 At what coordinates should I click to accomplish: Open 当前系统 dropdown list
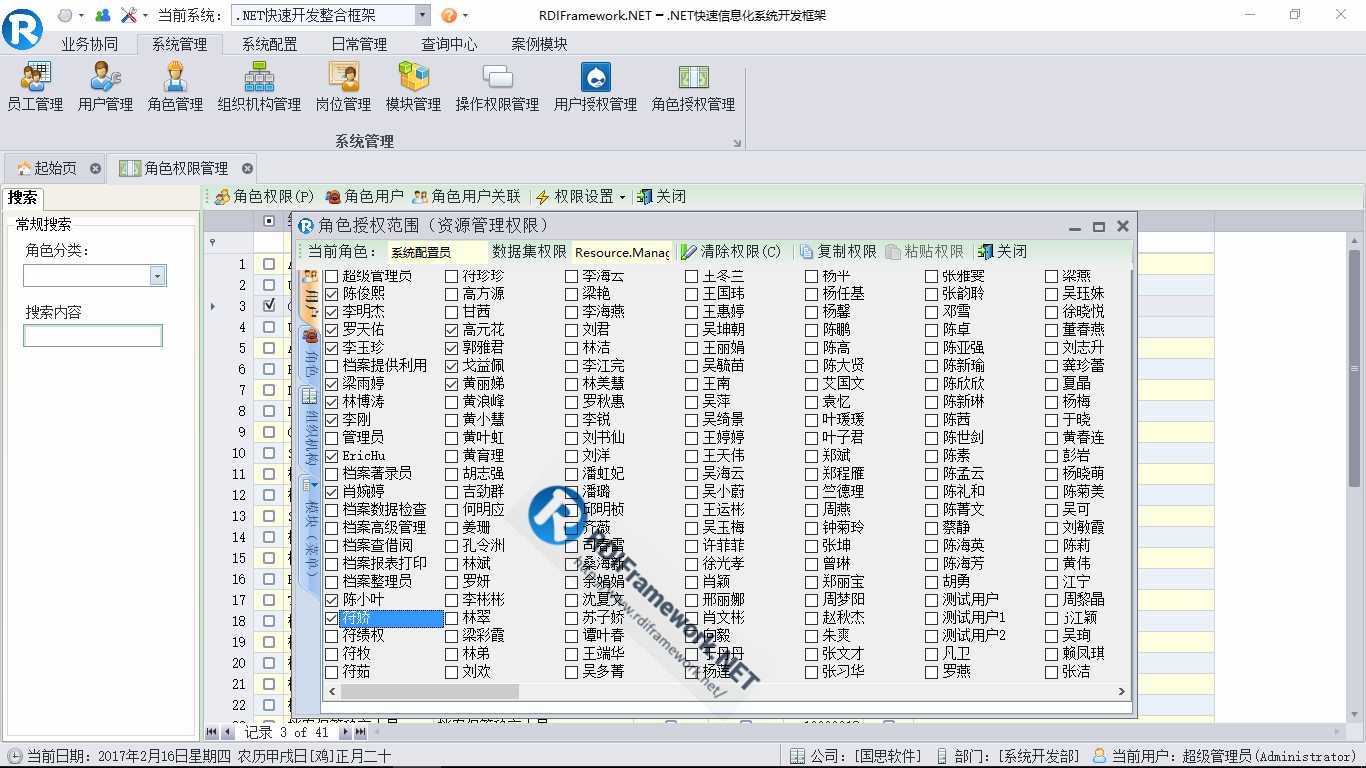[x=422, y=15]
